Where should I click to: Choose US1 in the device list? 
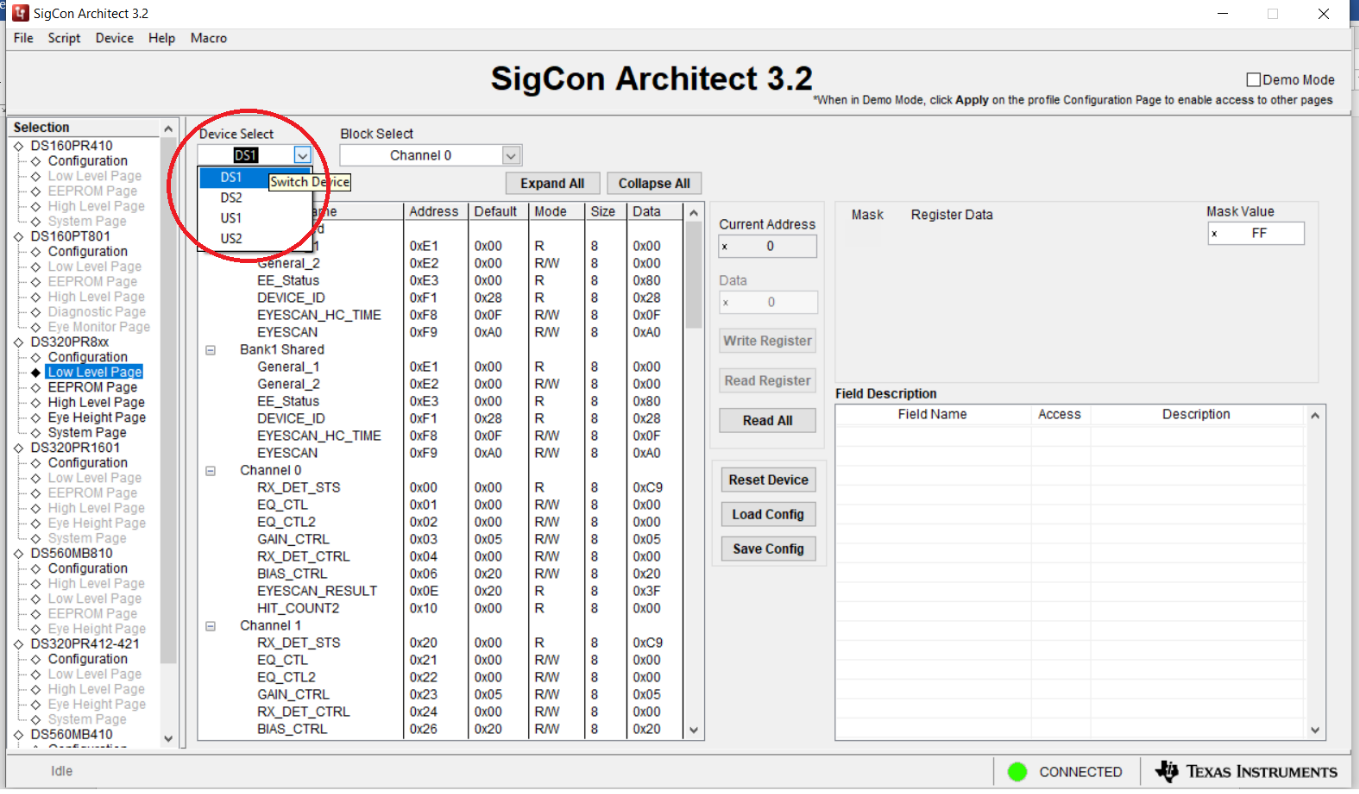[x=231, y=218]
